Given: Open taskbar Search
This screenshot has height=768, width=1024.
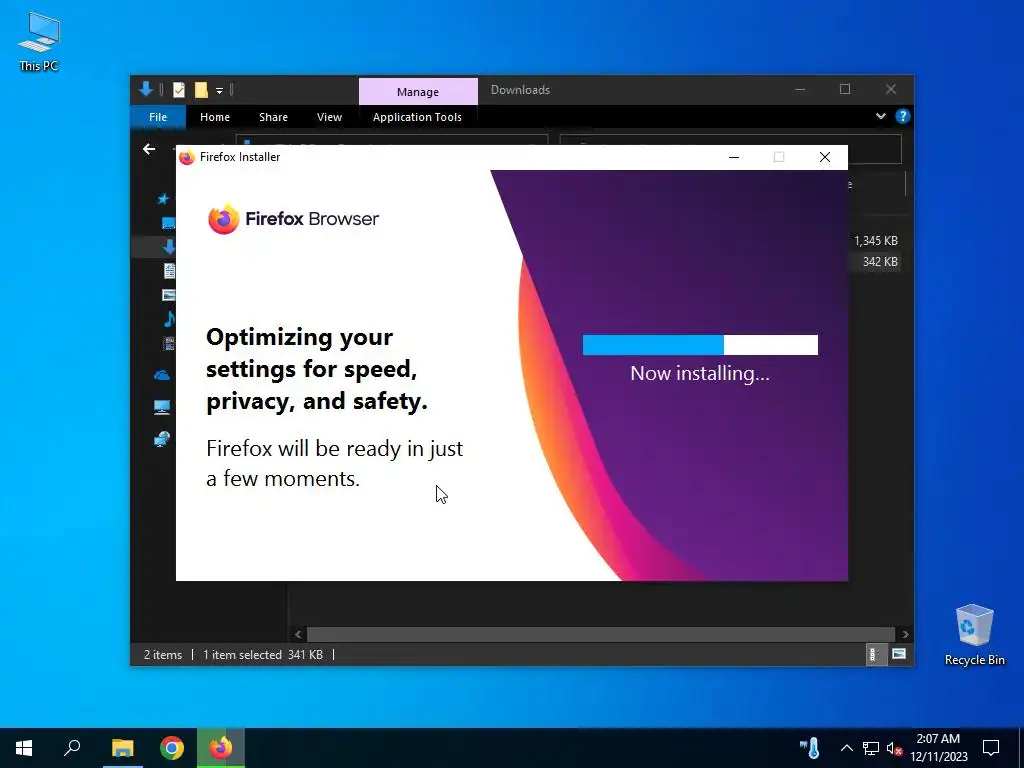Looking at the screenshot, I should coord(72,748).
